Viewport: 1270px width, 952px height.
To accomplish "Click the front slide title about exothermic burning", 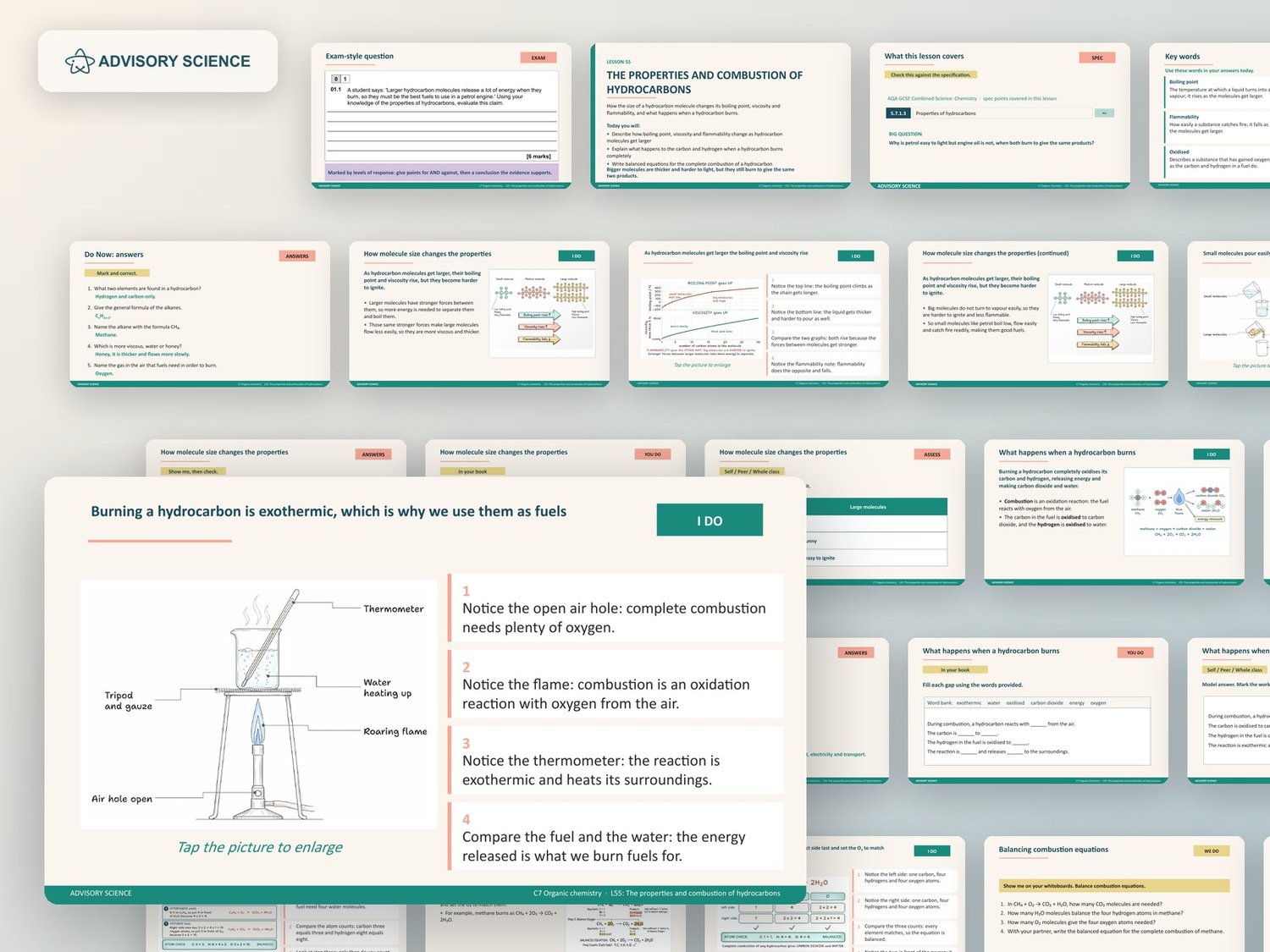I will tap(329, 511).
